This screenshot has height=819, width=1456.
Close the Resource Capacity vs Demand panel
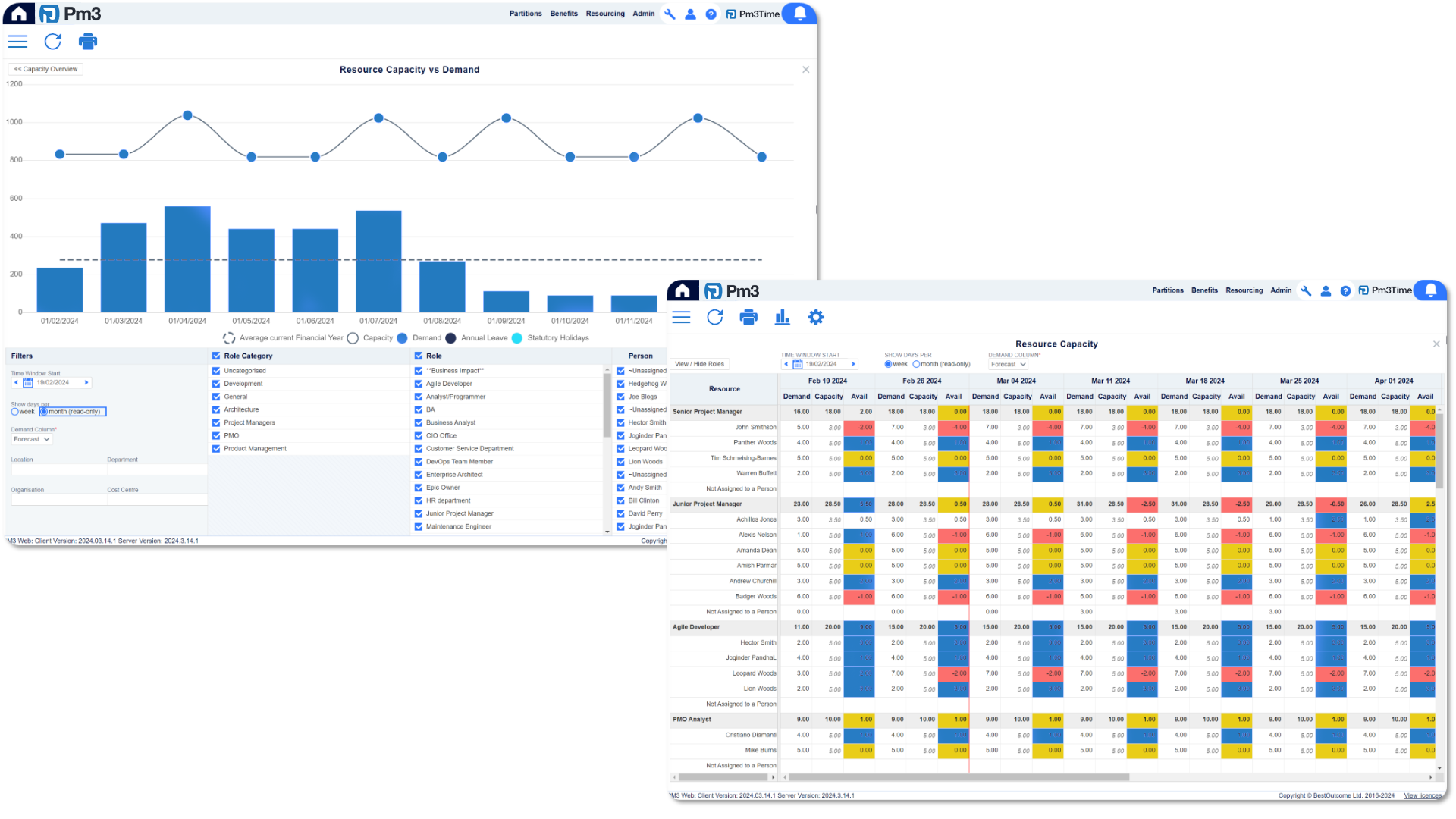(x=805, y=70)
